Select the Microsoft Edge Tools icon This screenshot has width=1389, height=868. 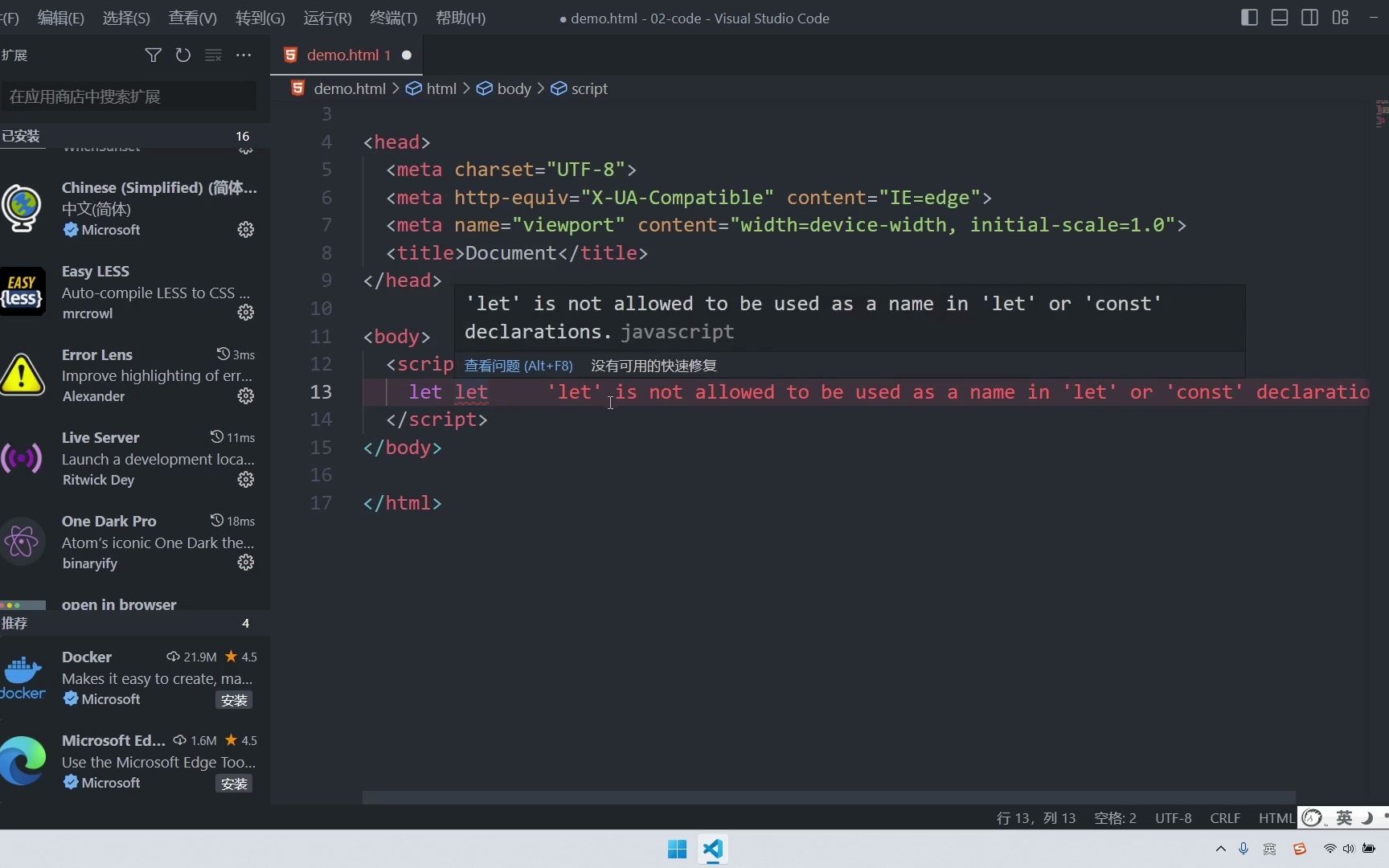click(x=23, y=761)
